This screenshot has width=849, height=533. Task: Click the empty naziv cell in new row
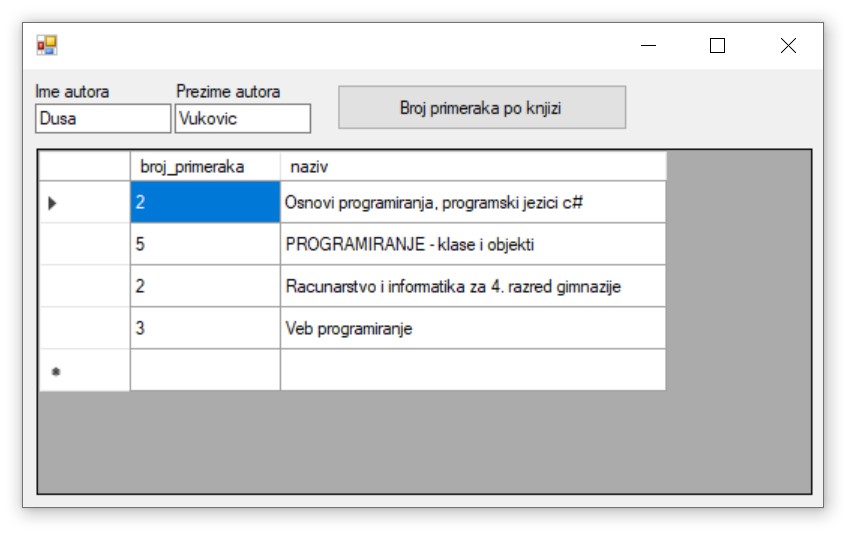pos(472,371)
